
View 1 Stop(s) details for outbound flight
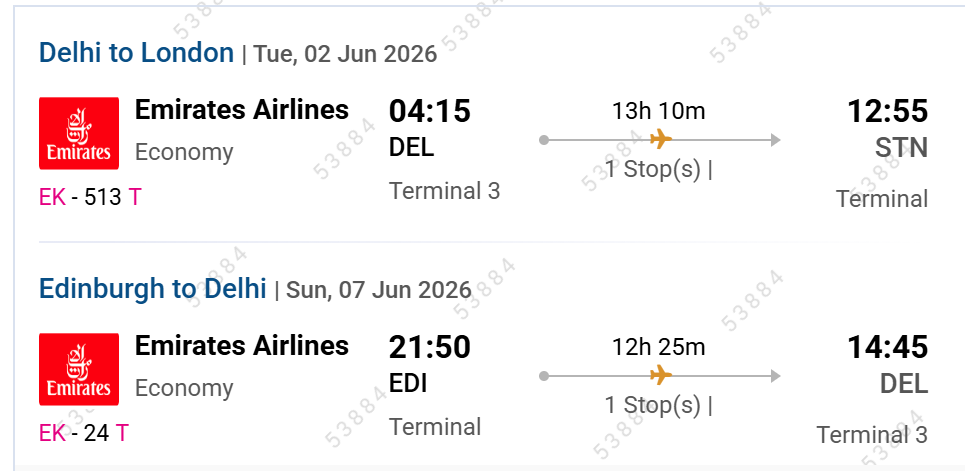(x=658, y=169)
